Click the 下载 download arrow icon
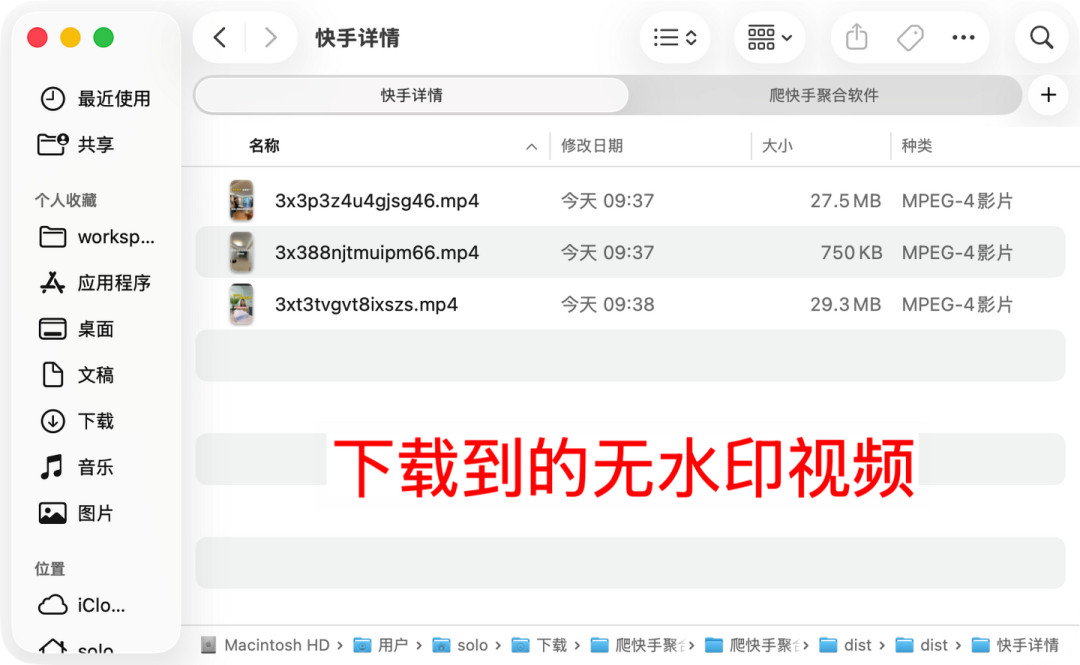Screen dimensions: 1080x665 [x=52, y=421]
